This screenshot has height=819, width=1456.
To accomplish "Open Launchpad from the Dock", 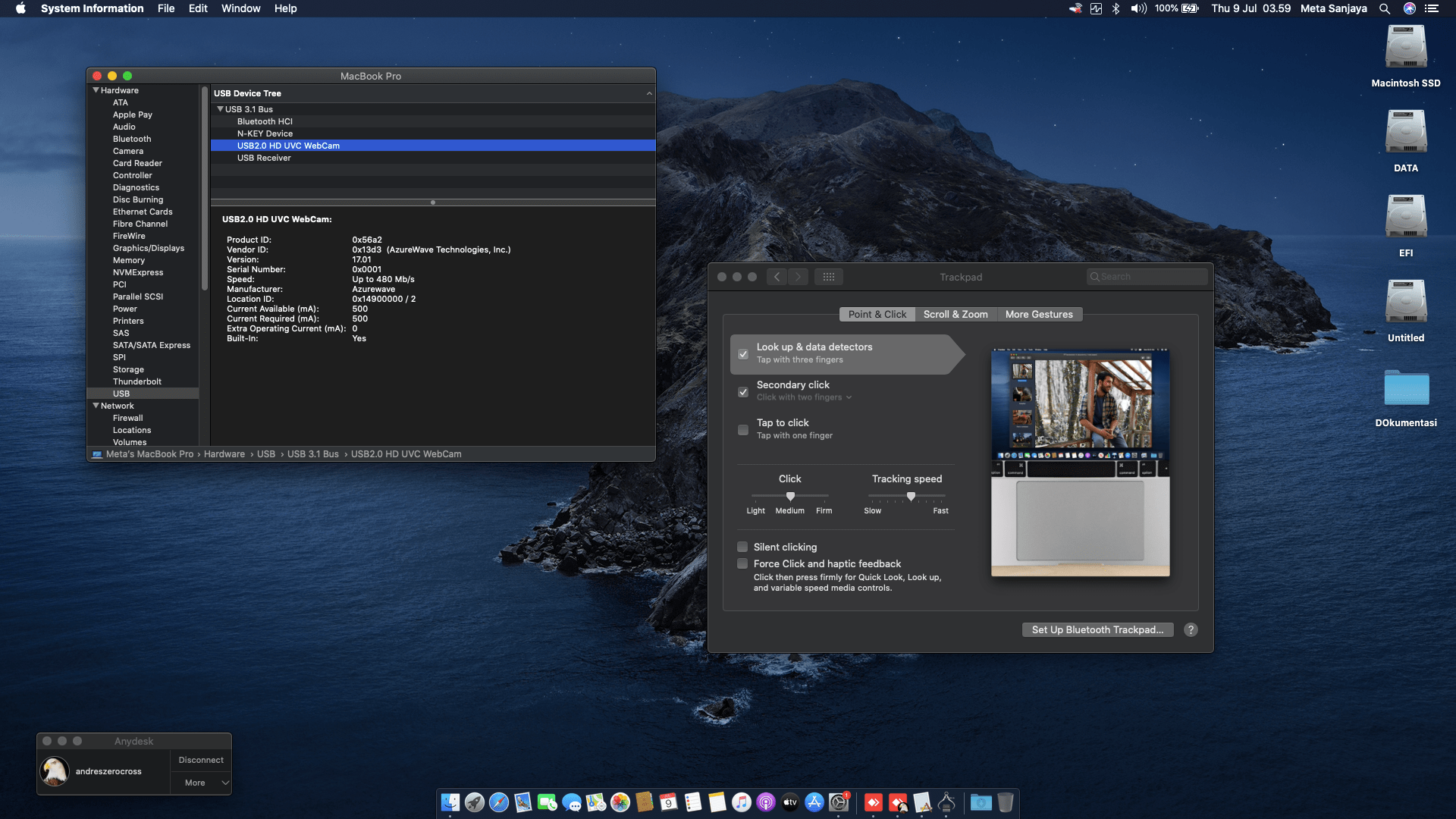I will [473, 804].
